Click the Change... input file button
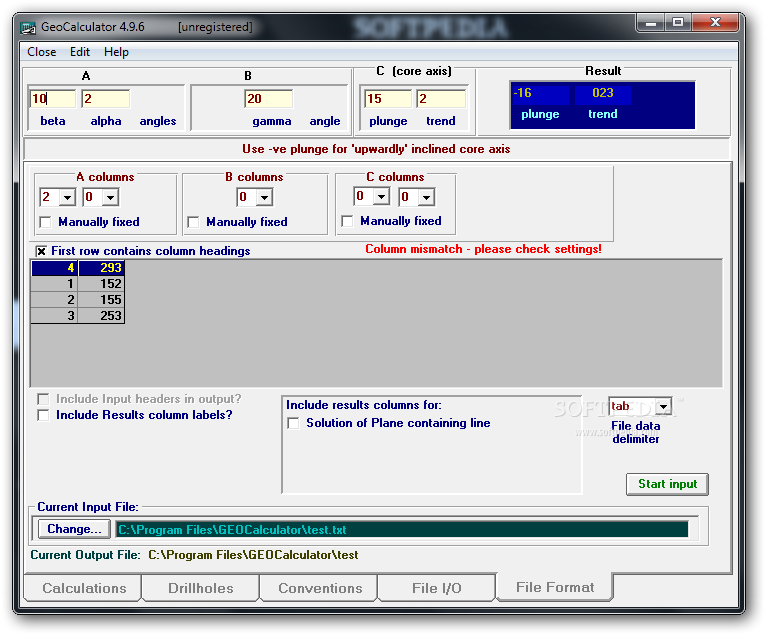The height and width of the screenshot is (635, 766). tap(74, 529)
